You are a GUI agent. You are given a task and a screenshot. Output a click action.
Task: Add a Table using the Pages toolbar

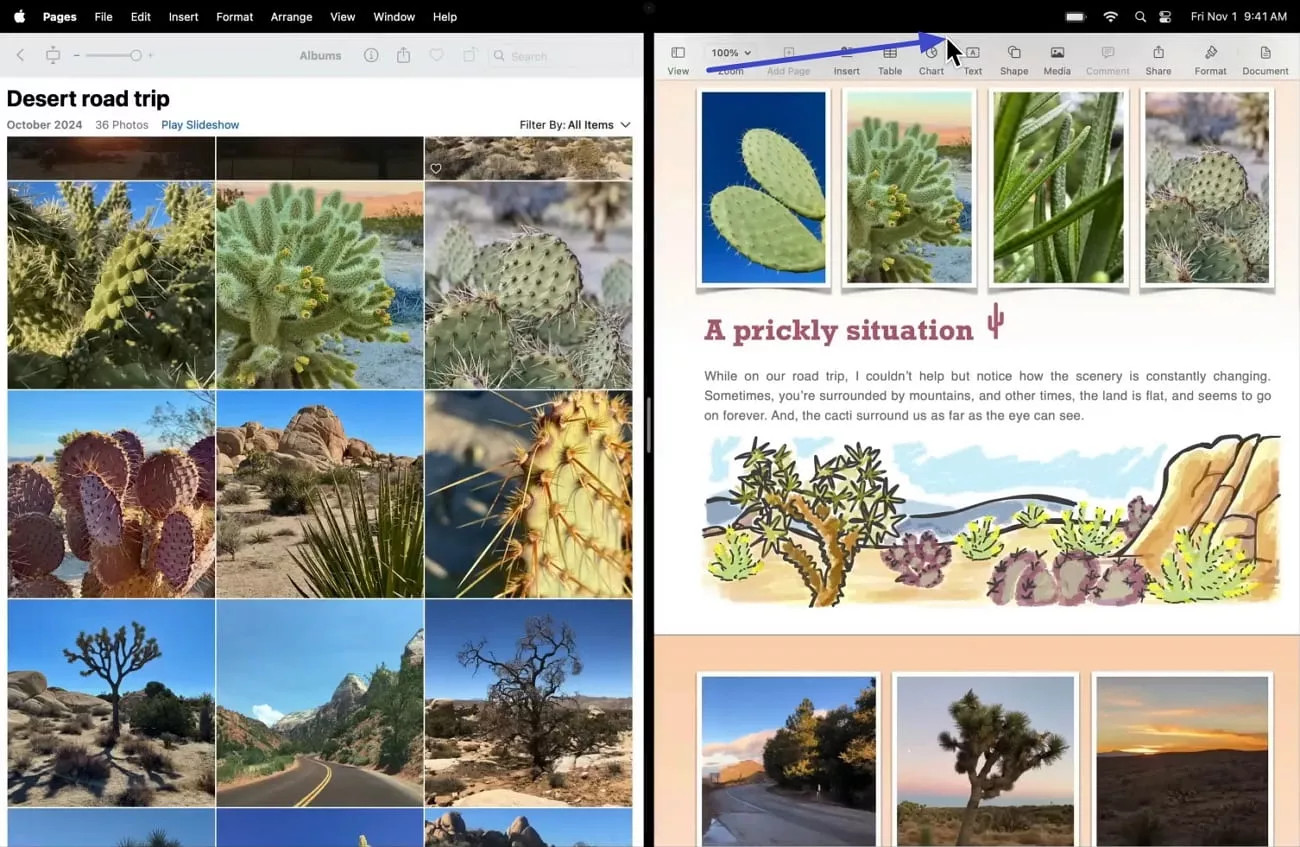pos(889,57)
